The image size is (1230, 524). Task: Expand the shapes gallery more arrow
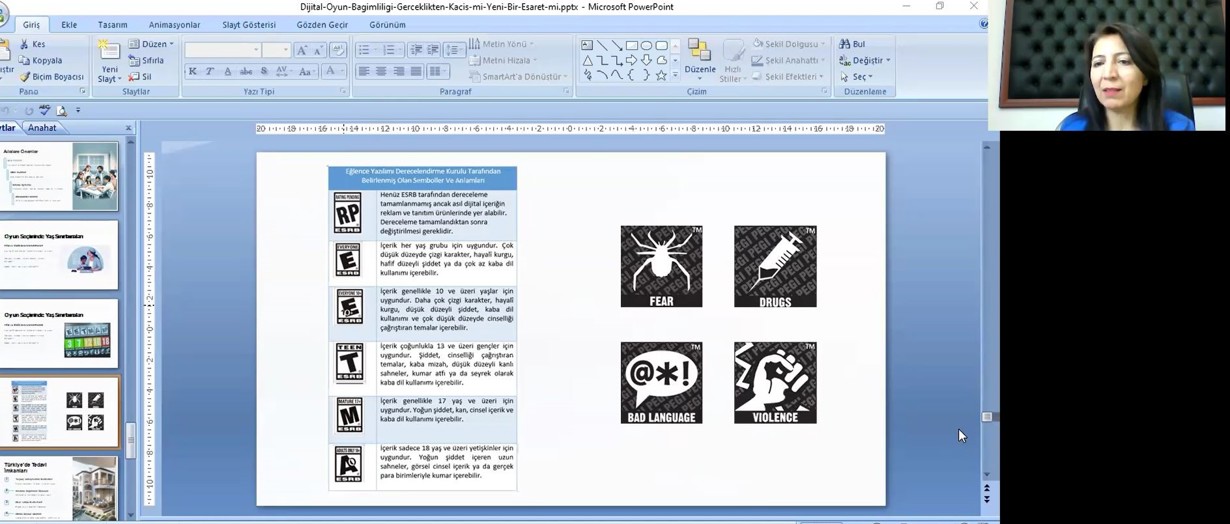[x=675, y=75]
